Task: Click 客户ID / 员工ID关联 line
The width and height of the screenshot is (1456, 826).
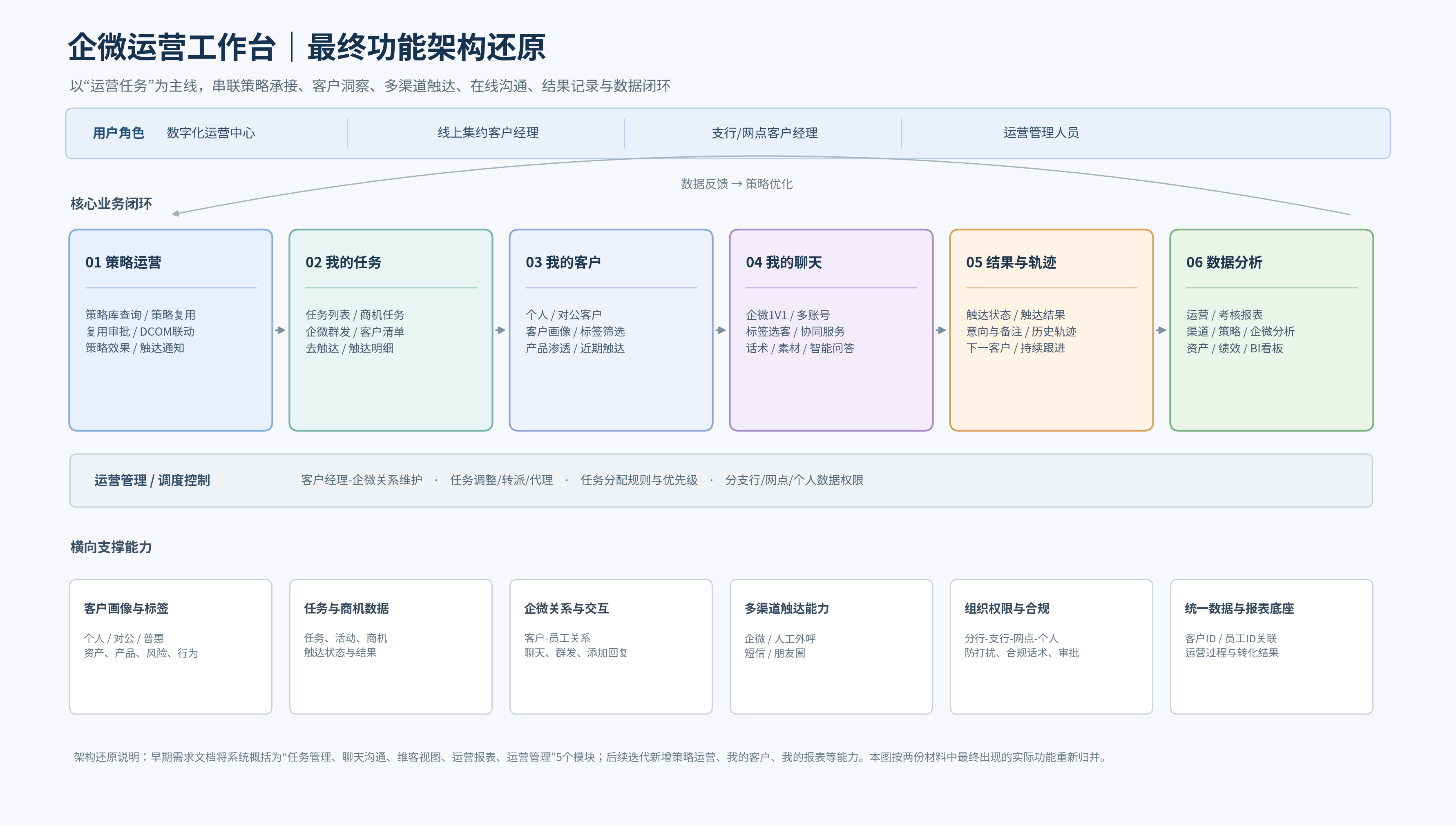Action: [1230, 638]
